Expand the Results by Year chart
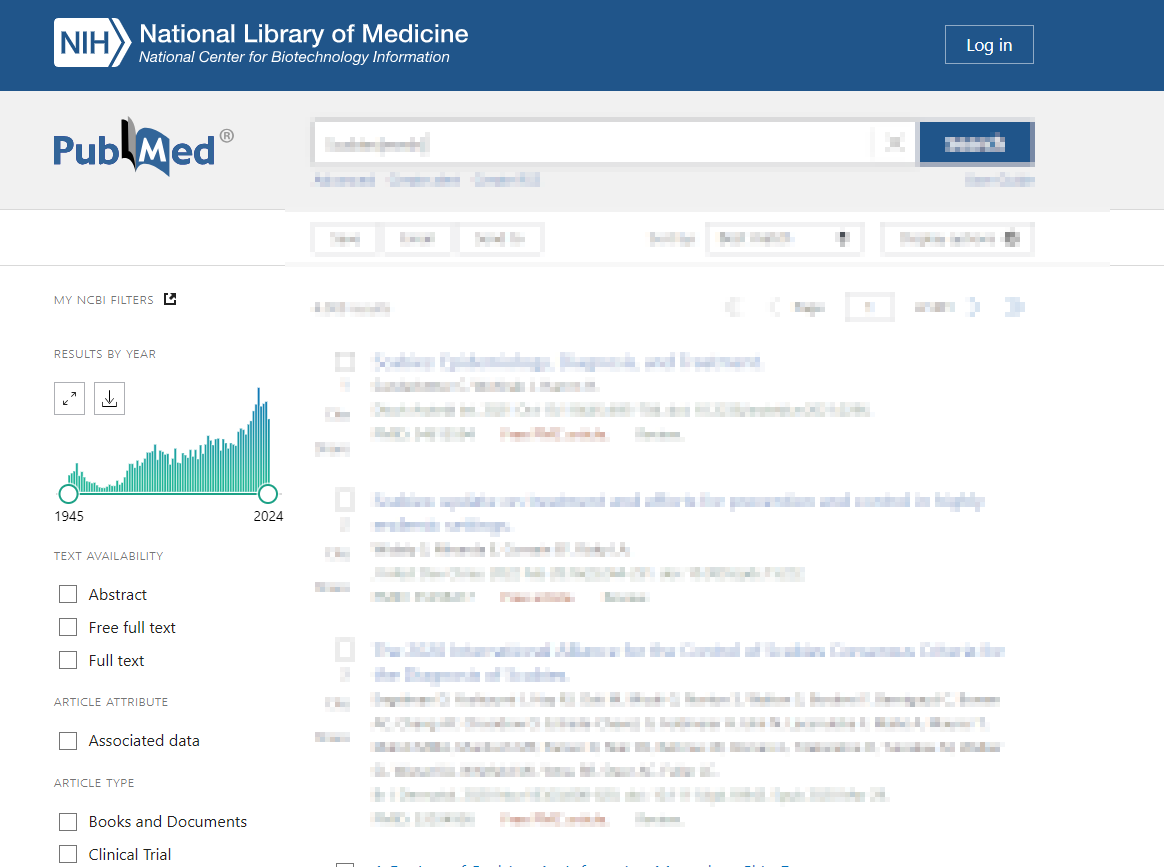This screenshot has height=867, width=1164. coord(69,398)
